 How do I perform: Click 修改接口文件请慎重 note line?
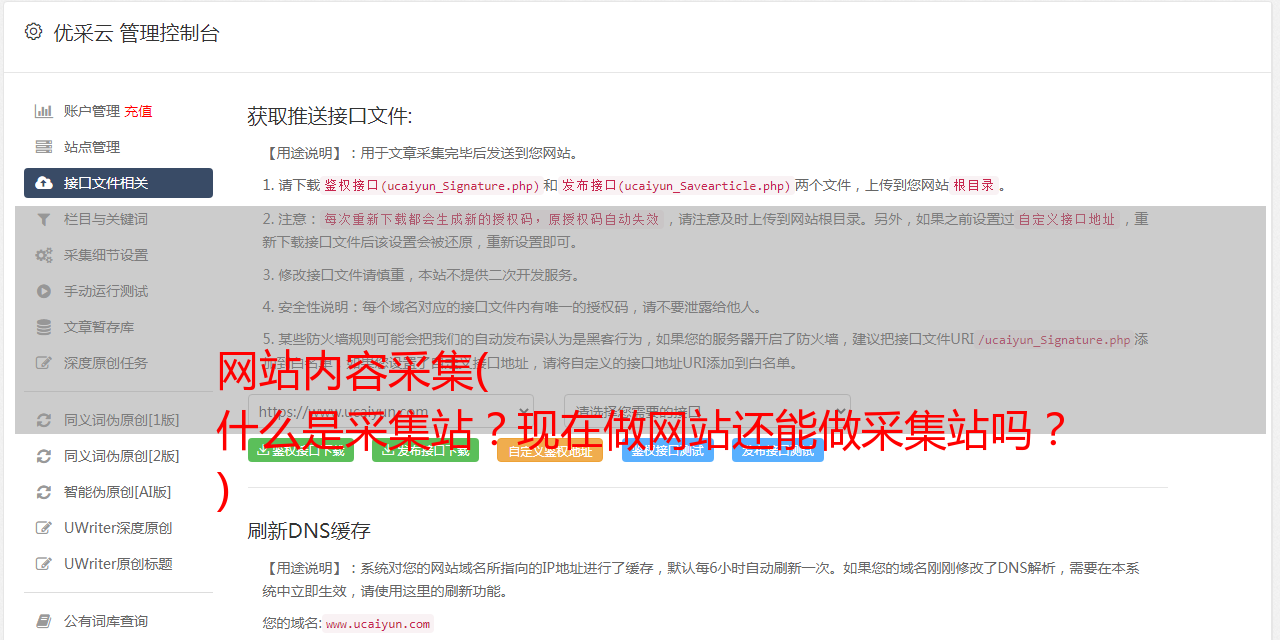(x=421, y=275)
